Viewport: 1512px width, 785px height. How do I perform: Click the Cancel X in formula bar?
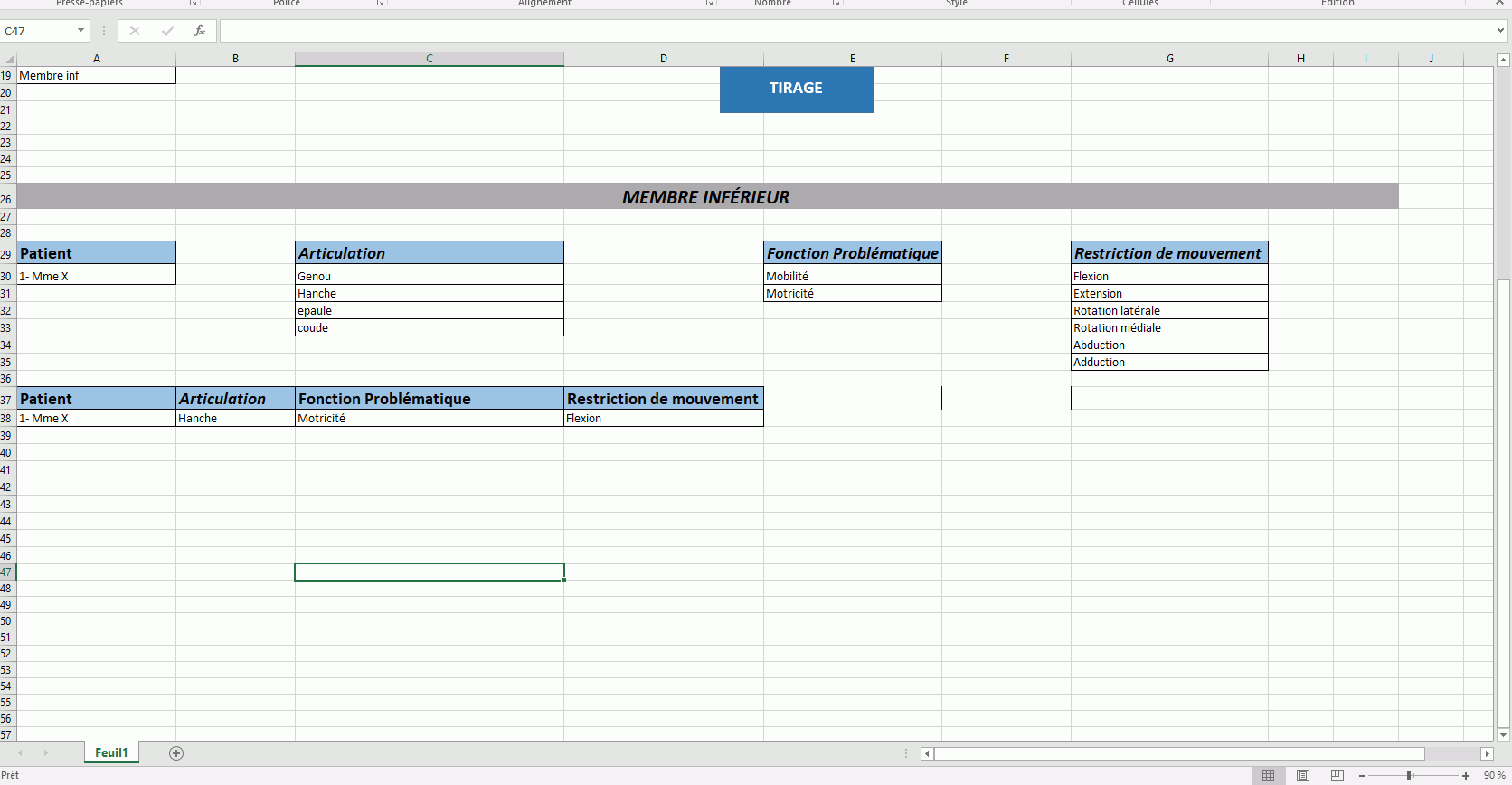[135, 31]
